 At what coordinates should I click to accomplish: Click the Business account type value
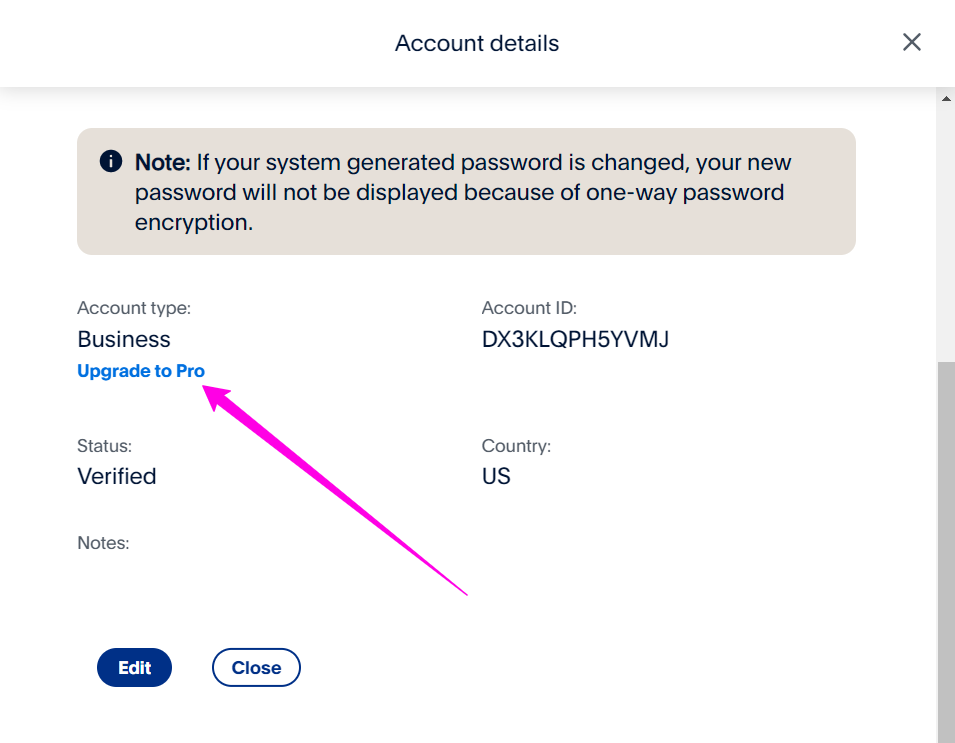point(124,339)
